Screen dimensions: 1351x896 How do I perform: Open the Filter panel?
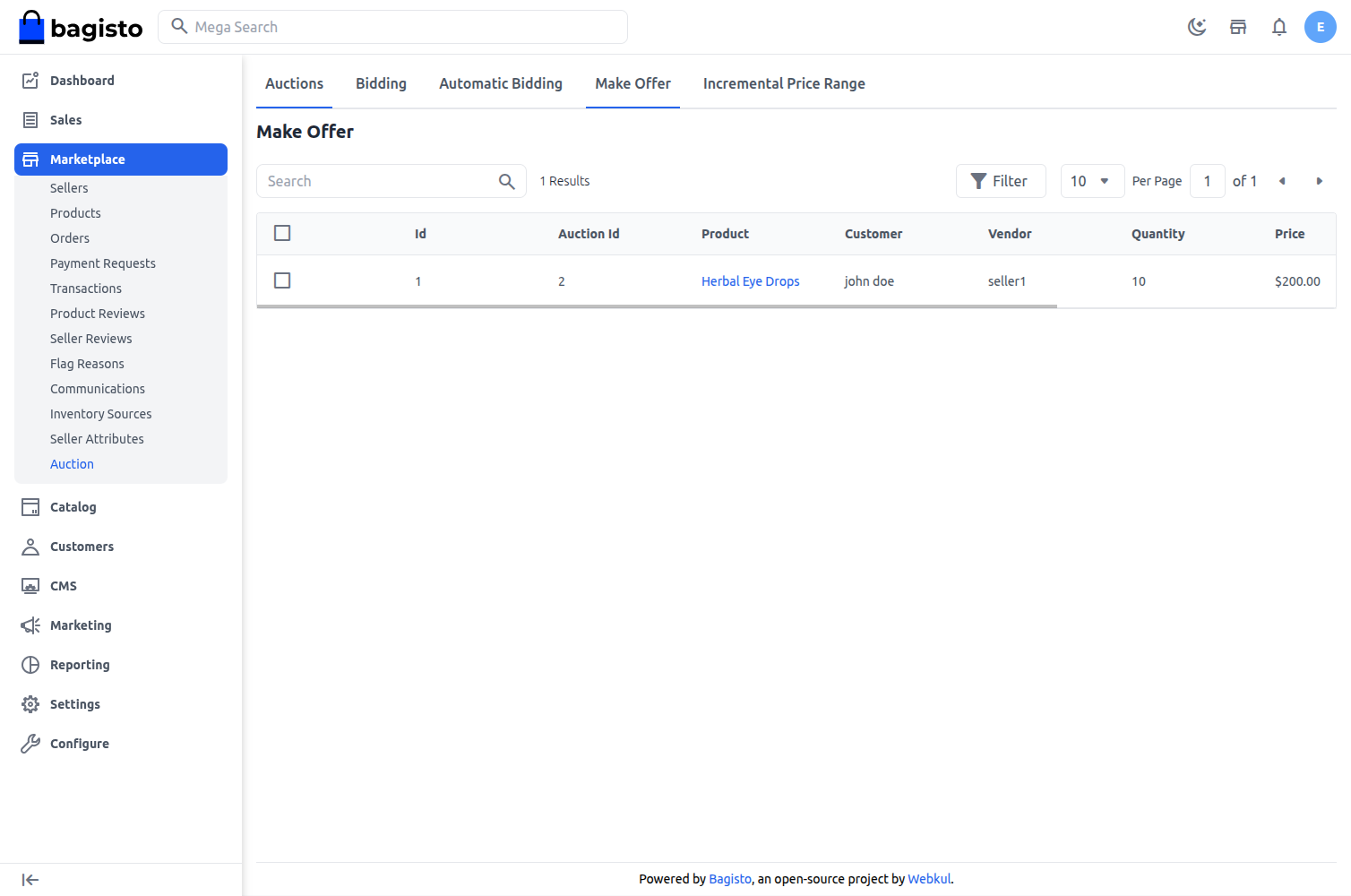1001,181
